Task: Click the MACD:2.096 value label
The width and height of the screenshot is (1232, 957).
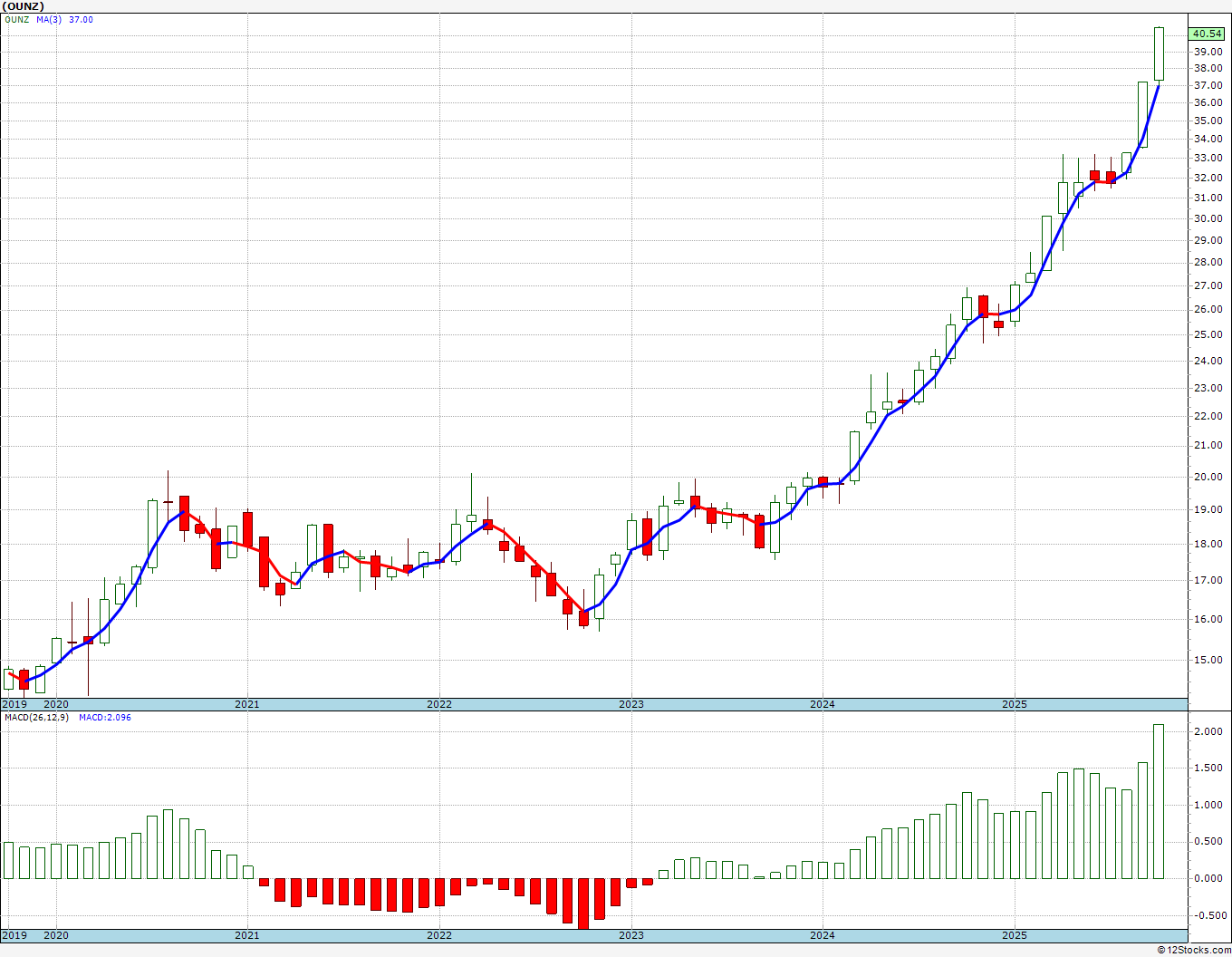Action: 105,717
